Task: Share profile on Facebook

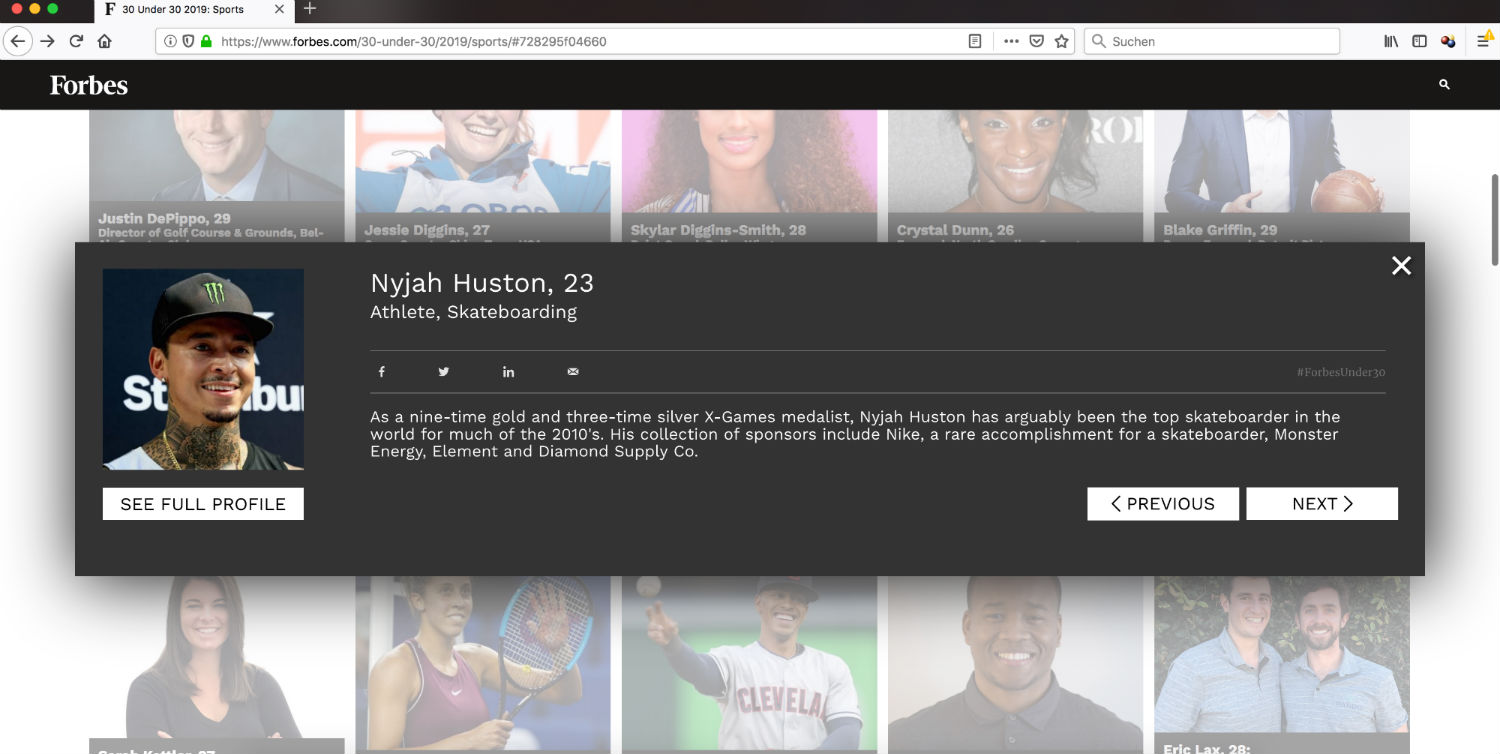Action: click(381, 372)
